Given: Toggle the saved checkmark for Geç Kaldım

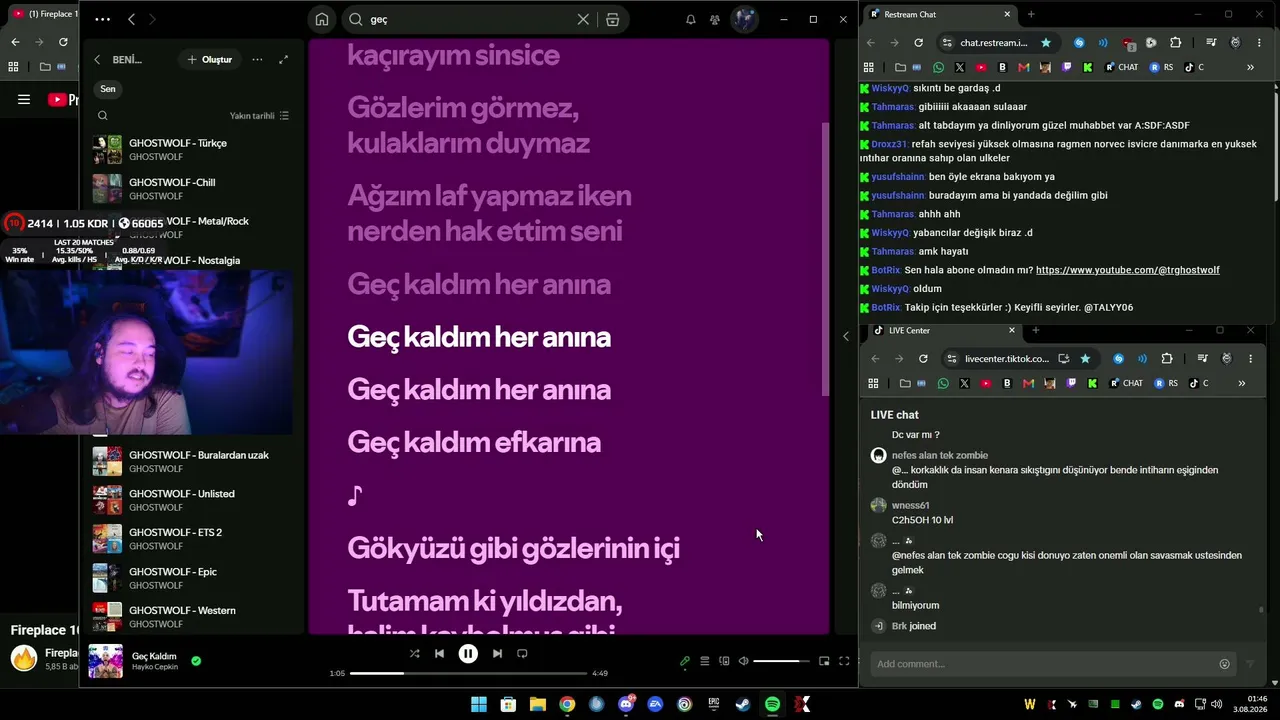Looking at the screenshot, I should pos(196,660).
